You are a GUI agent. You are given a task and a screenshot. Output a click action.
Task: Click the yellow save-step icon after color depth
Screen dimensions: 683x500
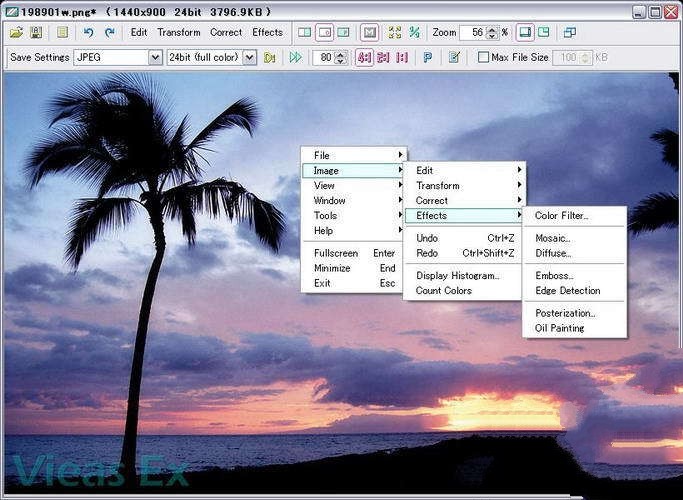pos(270,57)
